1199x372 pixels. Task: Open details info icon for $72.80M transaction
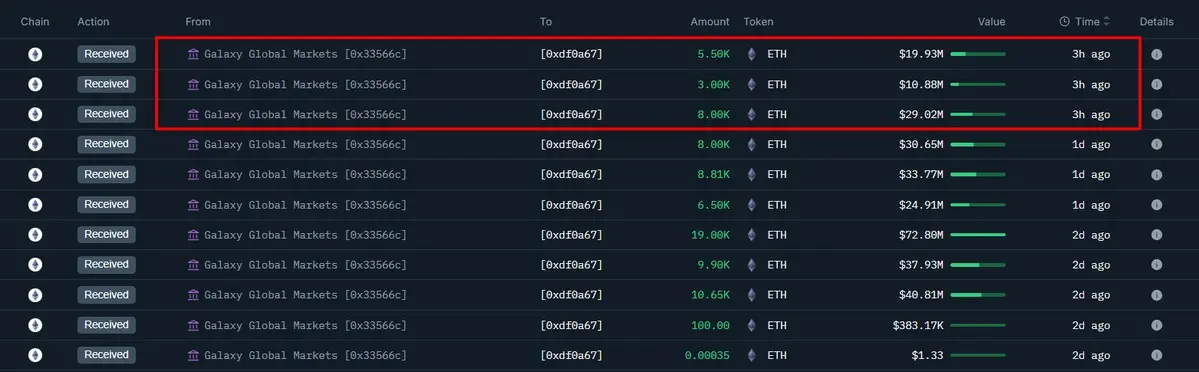coord(1156,234)
